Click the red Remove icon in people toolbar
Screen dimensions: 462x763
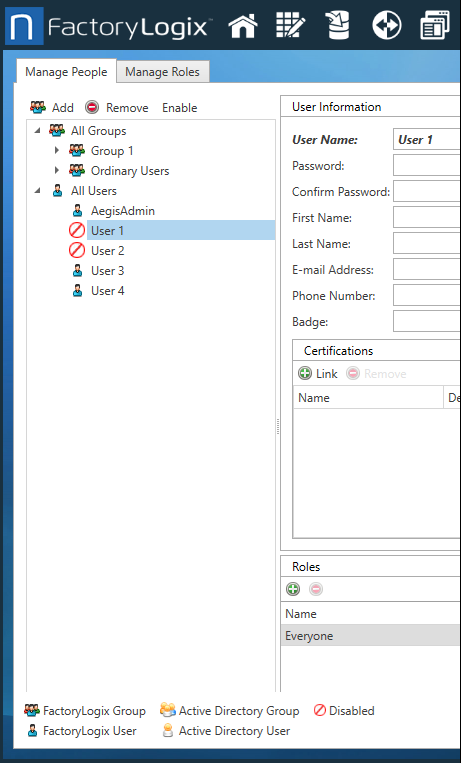(x=92, y=107)
